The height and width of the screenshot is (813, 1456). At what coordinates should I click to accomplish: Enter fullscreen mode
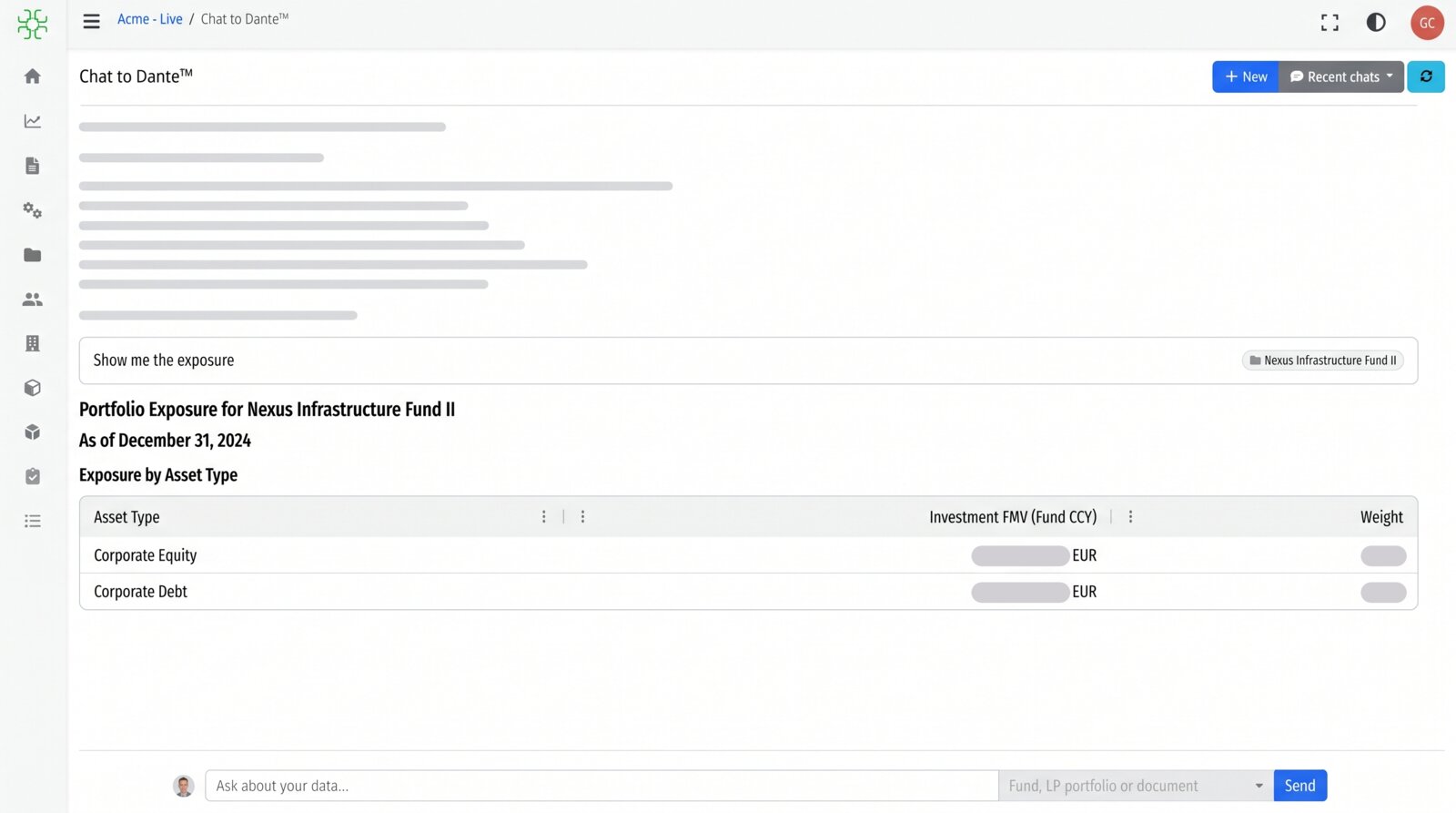tap(1330, 23)
